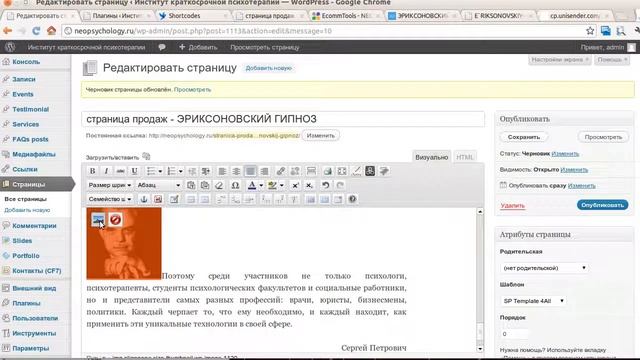Click the page title input field
Screen dimensions: 640x360
click(x=283, y=119)
